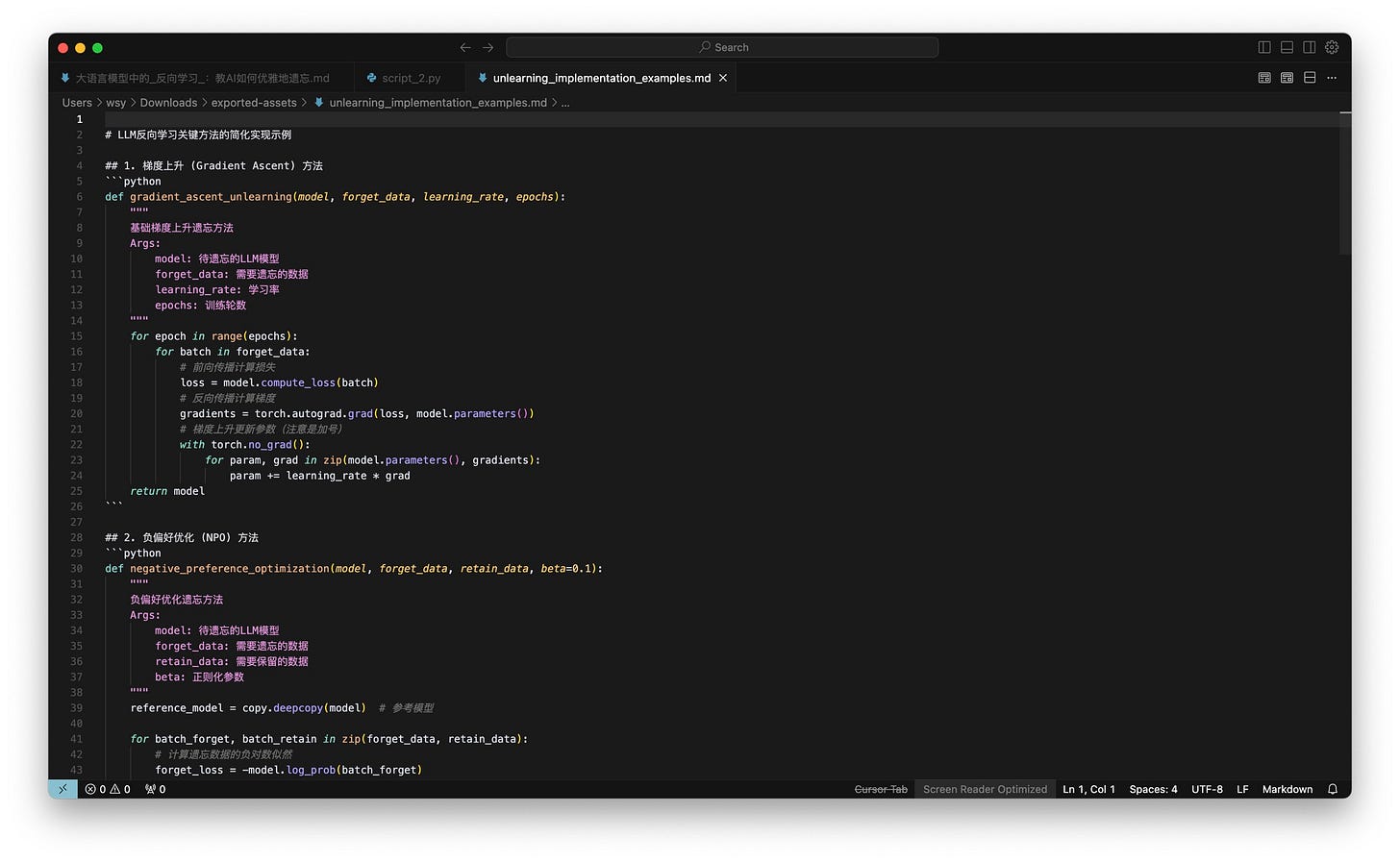Split the editor down with split icon

click(x=1310, y=78)
